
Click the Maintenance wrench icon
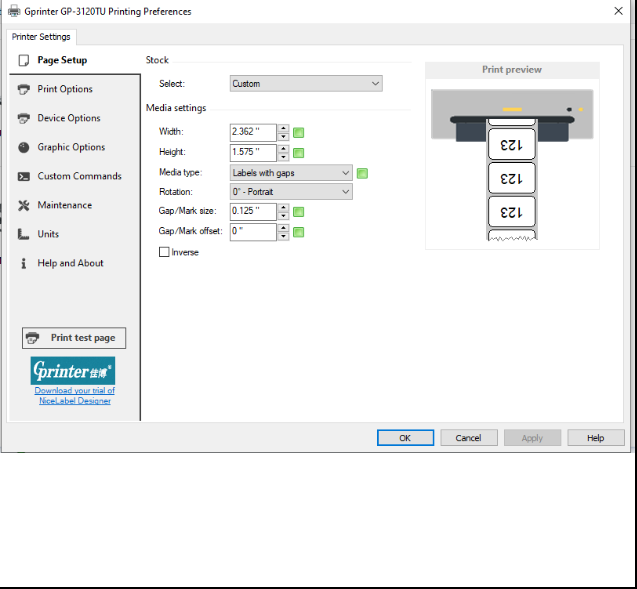(x=24, y=205)
